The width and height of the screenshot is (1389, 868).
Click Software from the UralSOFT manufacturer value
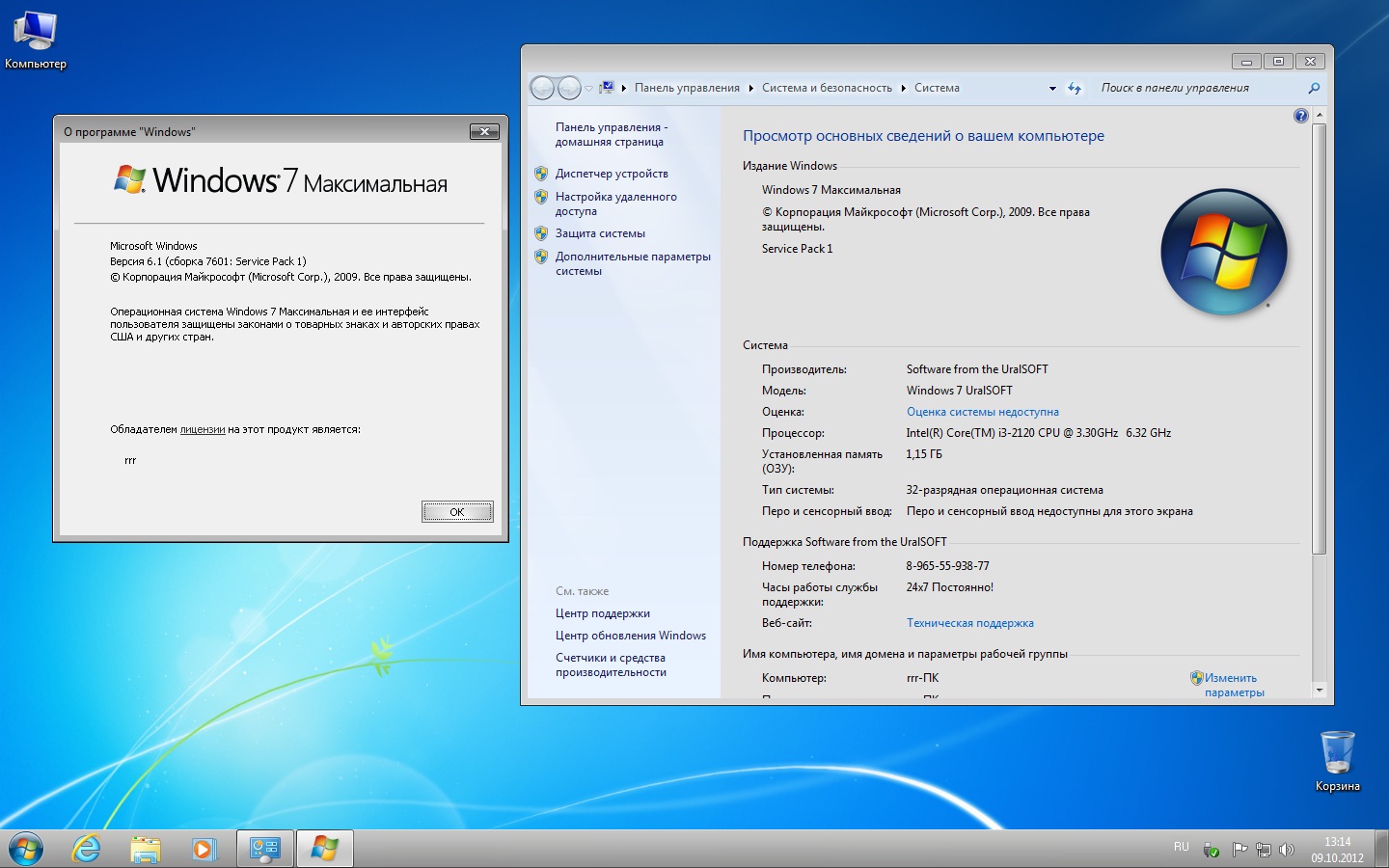pos(976,369)
